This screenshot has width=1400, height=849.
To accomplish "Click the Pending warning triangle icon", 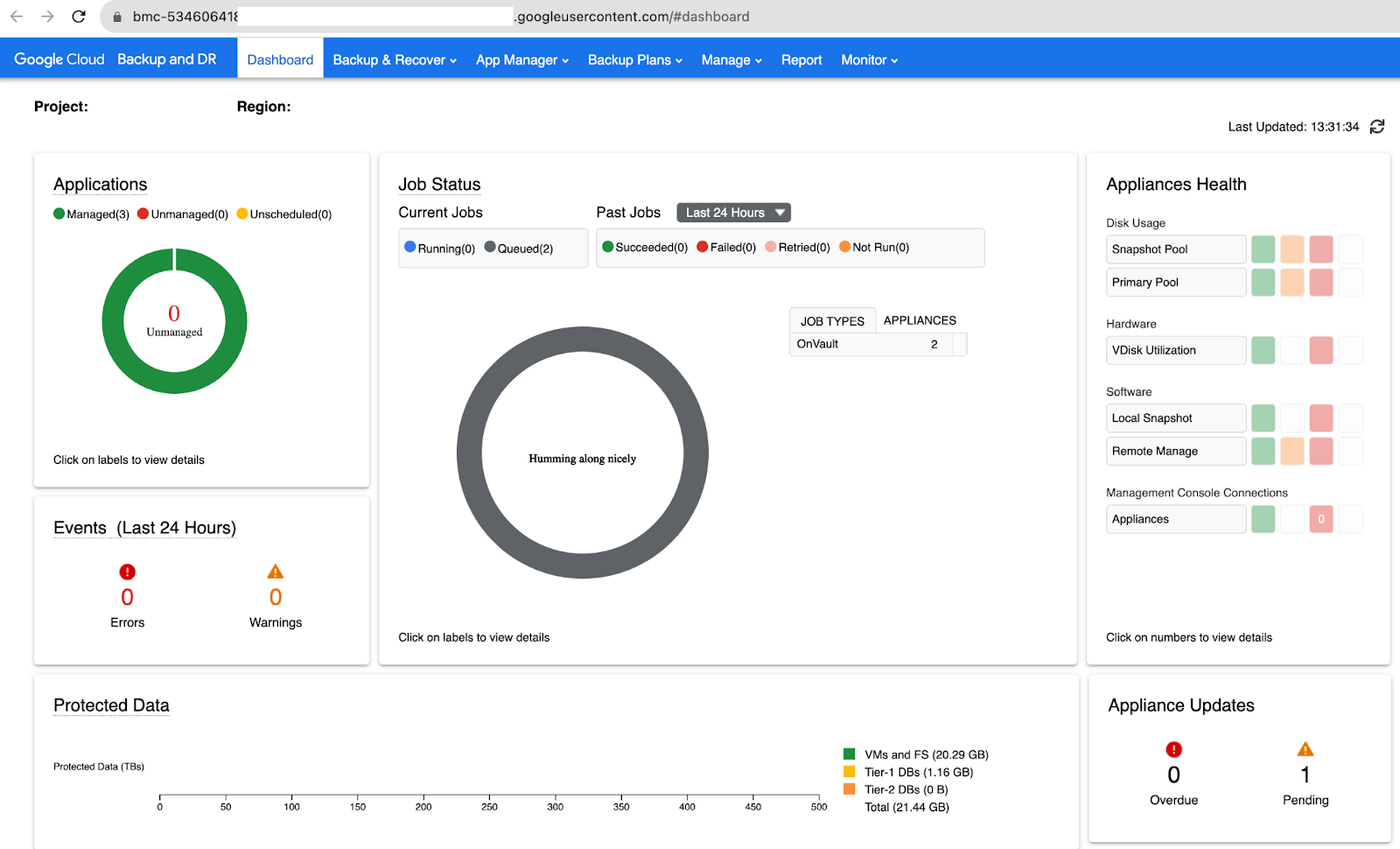I will pos(1305,750).
